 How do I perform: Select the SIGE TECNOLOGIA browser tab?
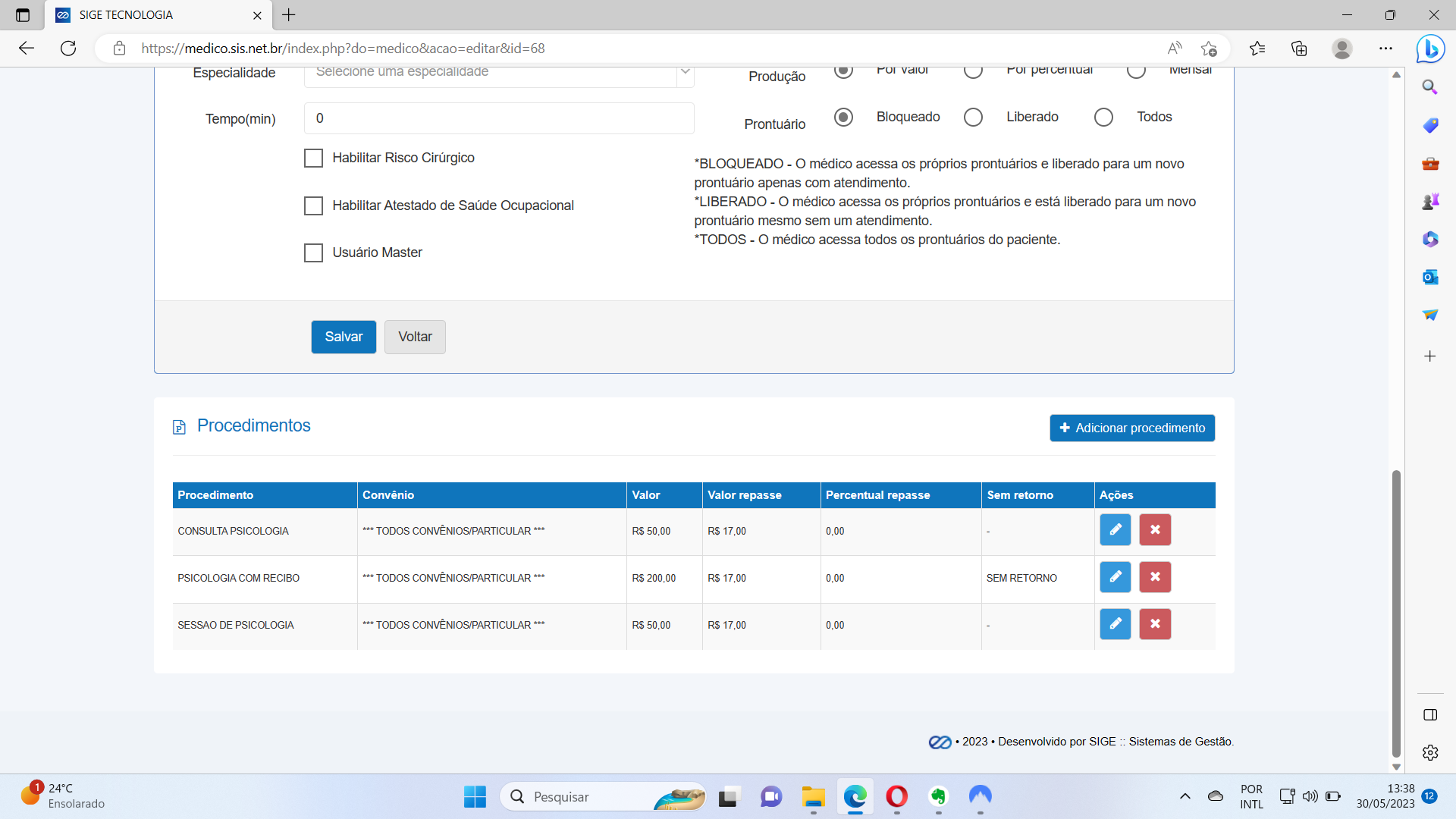(x=152, y=15)
